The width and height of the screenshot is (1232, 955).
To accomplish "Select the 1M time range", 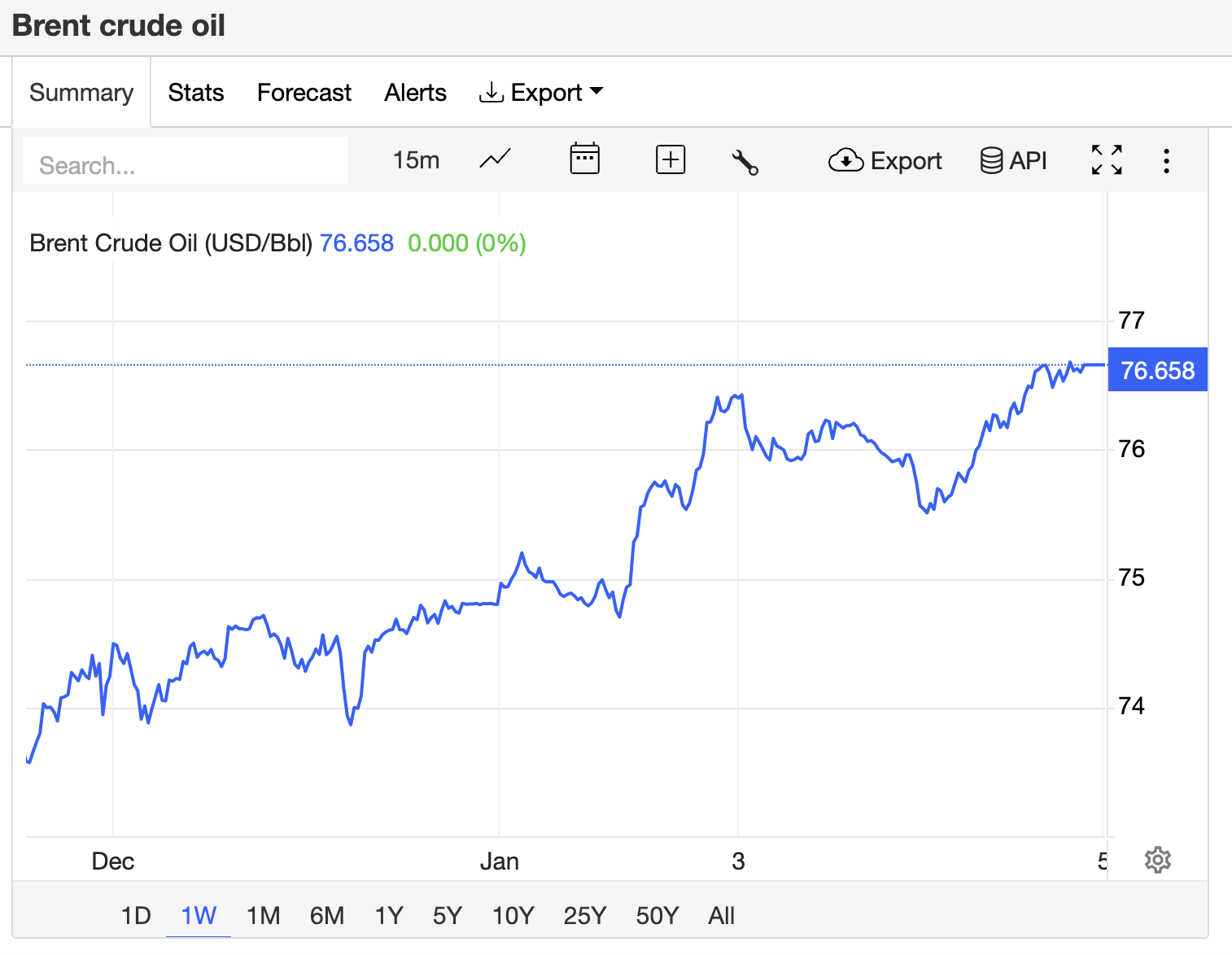I will (x=263, y=916).
